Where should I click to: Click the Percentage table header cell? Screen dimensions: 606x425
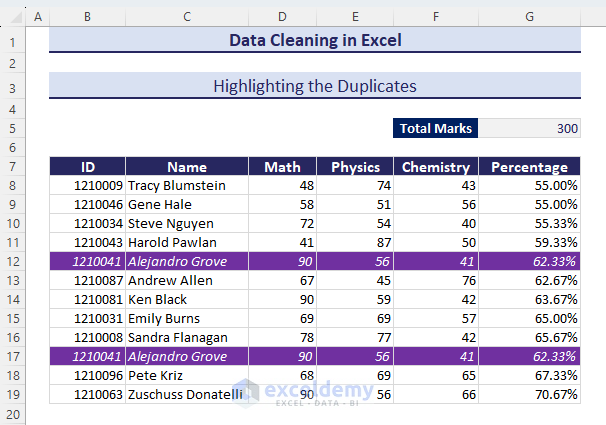[x=529, y=167]
